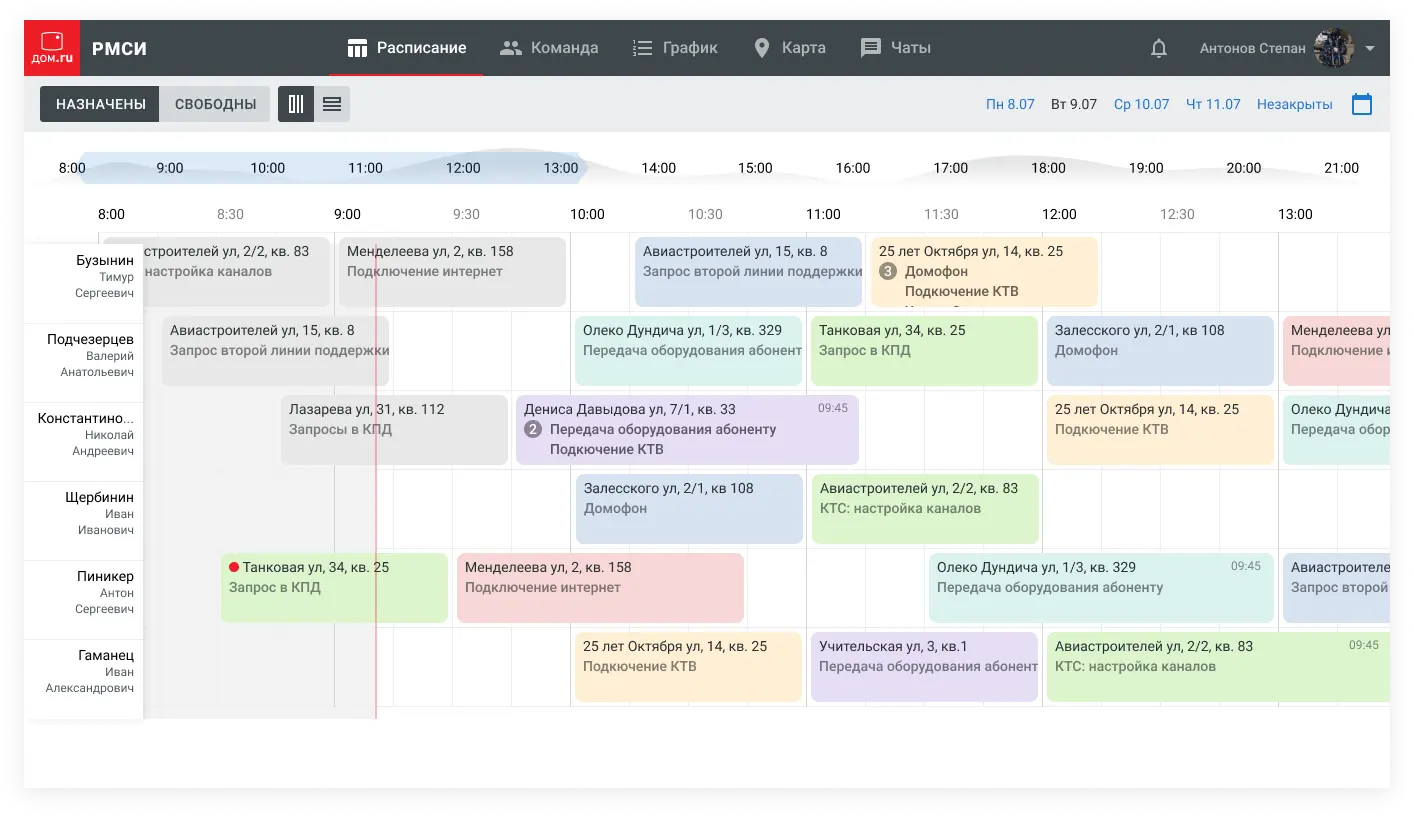The height and width of the screenshot is (816, 1414).
Task: Click the 12:00 hour header label
Action: (1059, 214)
